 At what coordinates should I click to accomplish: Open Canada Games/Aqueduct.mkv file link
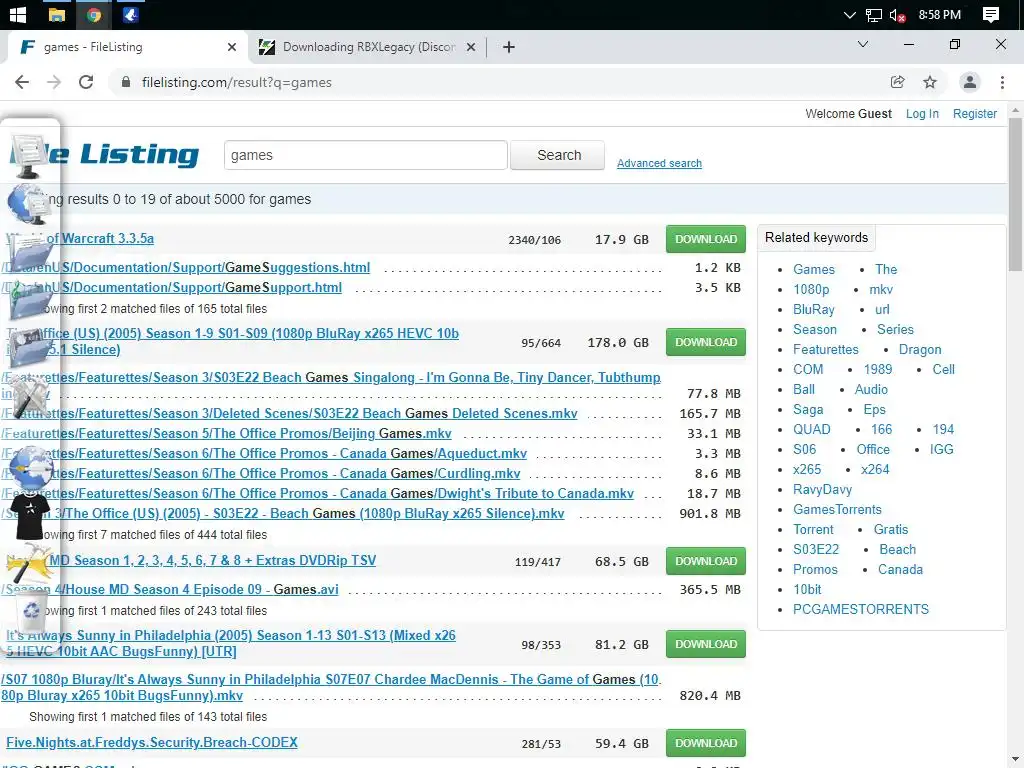point(264,453)
